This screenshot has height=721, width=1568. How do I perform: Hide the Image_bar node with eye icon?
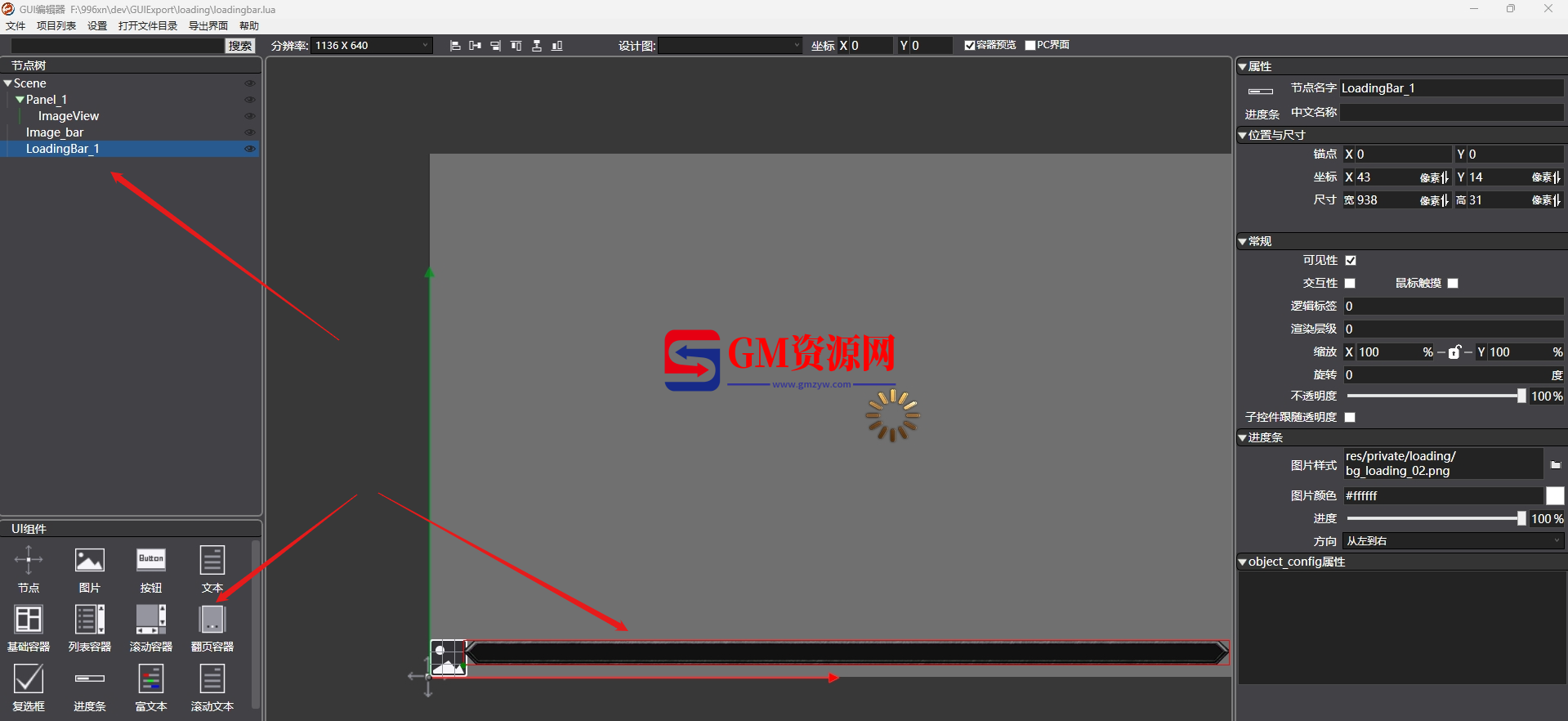249,132
